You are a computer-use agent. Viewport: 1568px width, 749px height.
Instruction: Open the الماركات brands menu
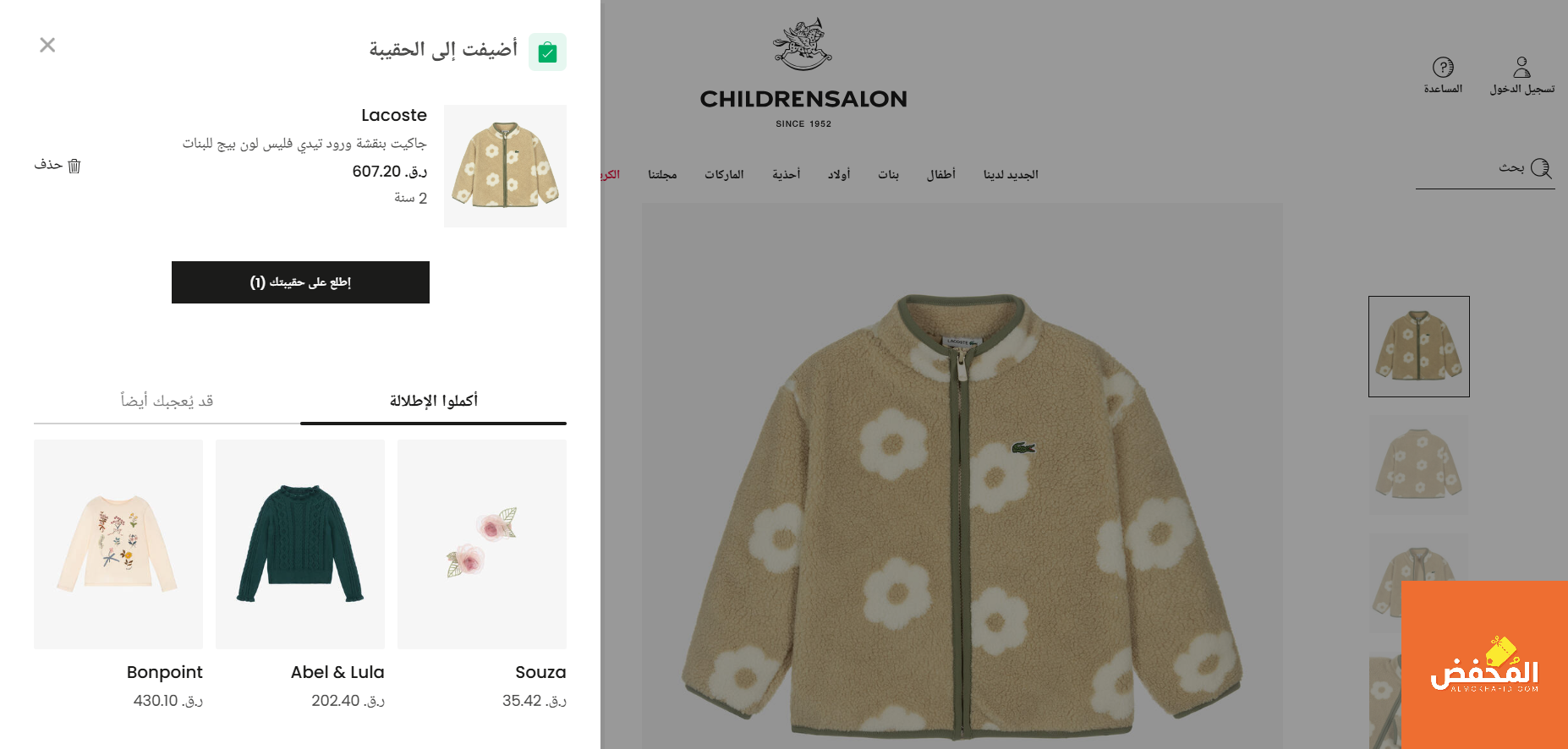click(x=724, y=174)
